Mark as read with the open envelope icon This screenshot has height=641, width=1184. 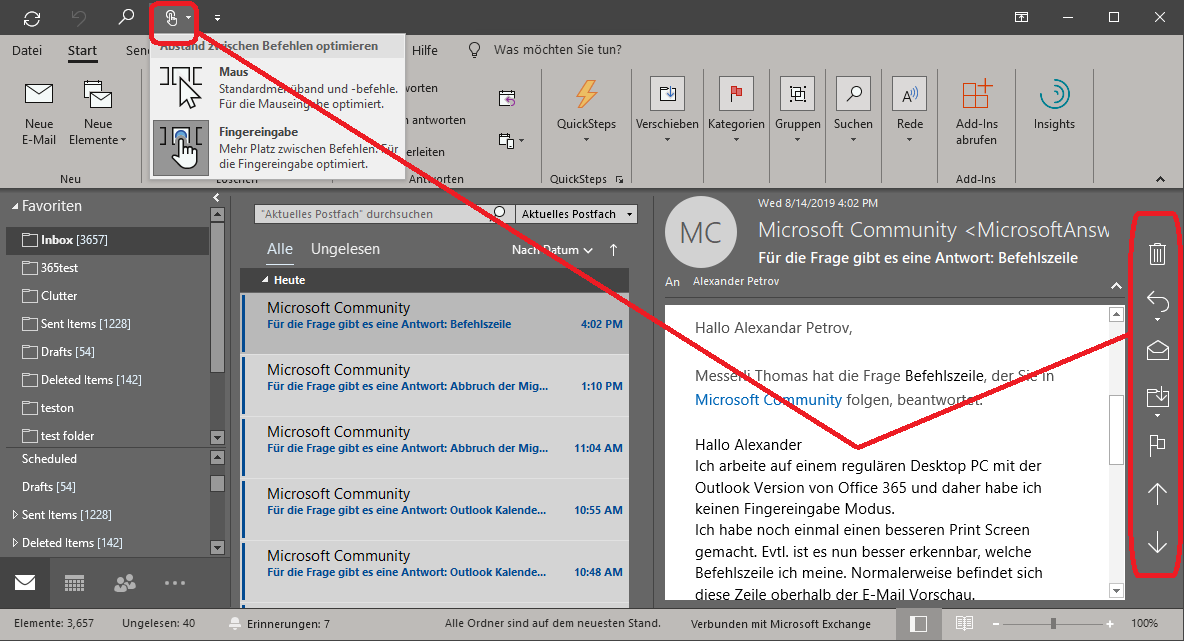tap(1157, 350)
